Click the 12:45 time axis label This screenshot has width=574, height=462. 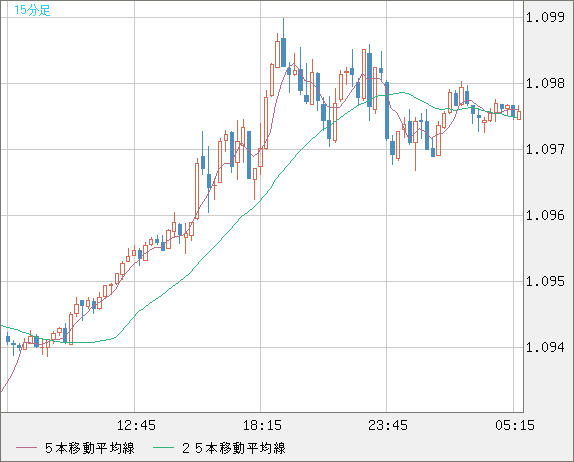coord(136,425)
